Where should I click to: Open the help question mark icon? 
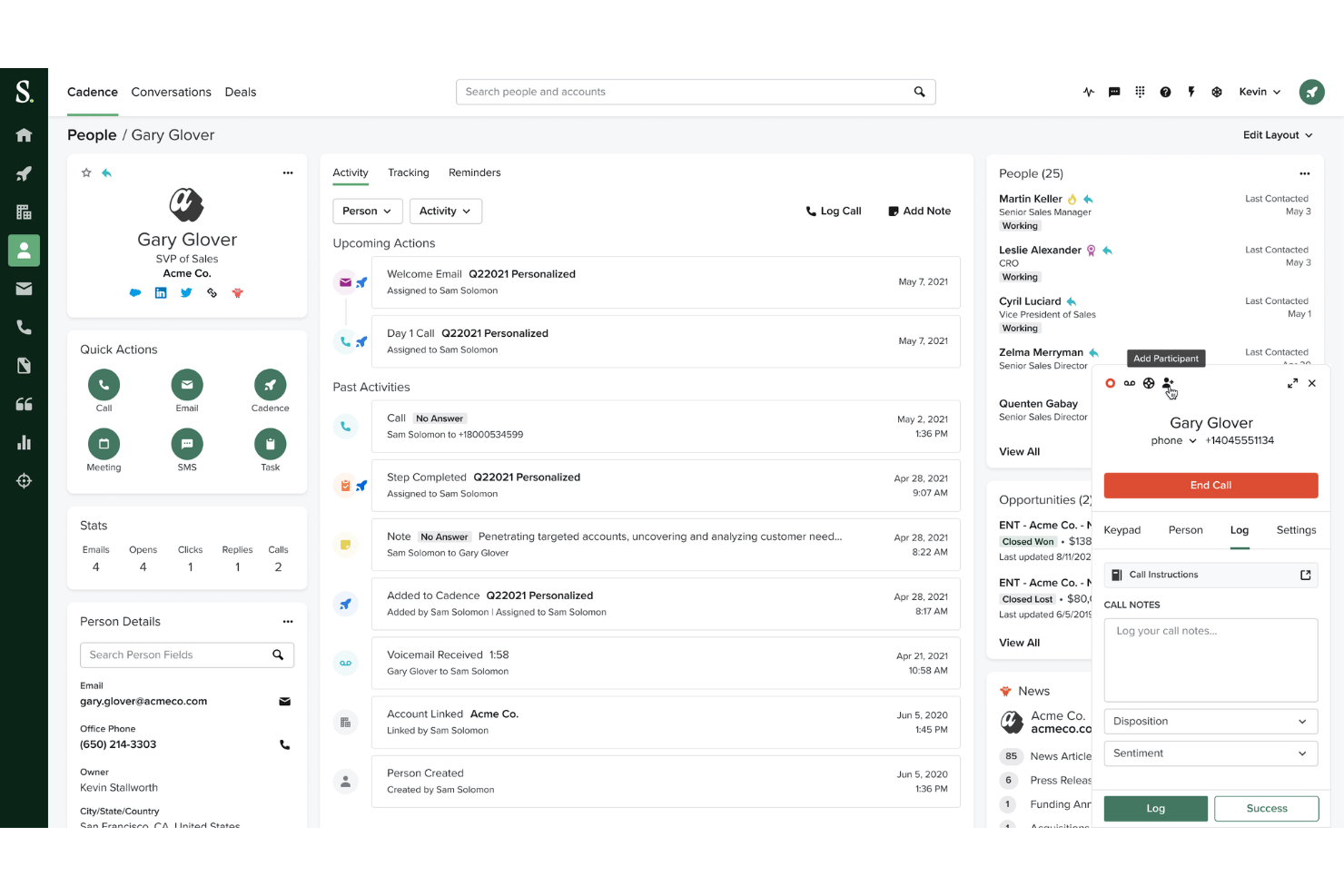(1165, 92)
